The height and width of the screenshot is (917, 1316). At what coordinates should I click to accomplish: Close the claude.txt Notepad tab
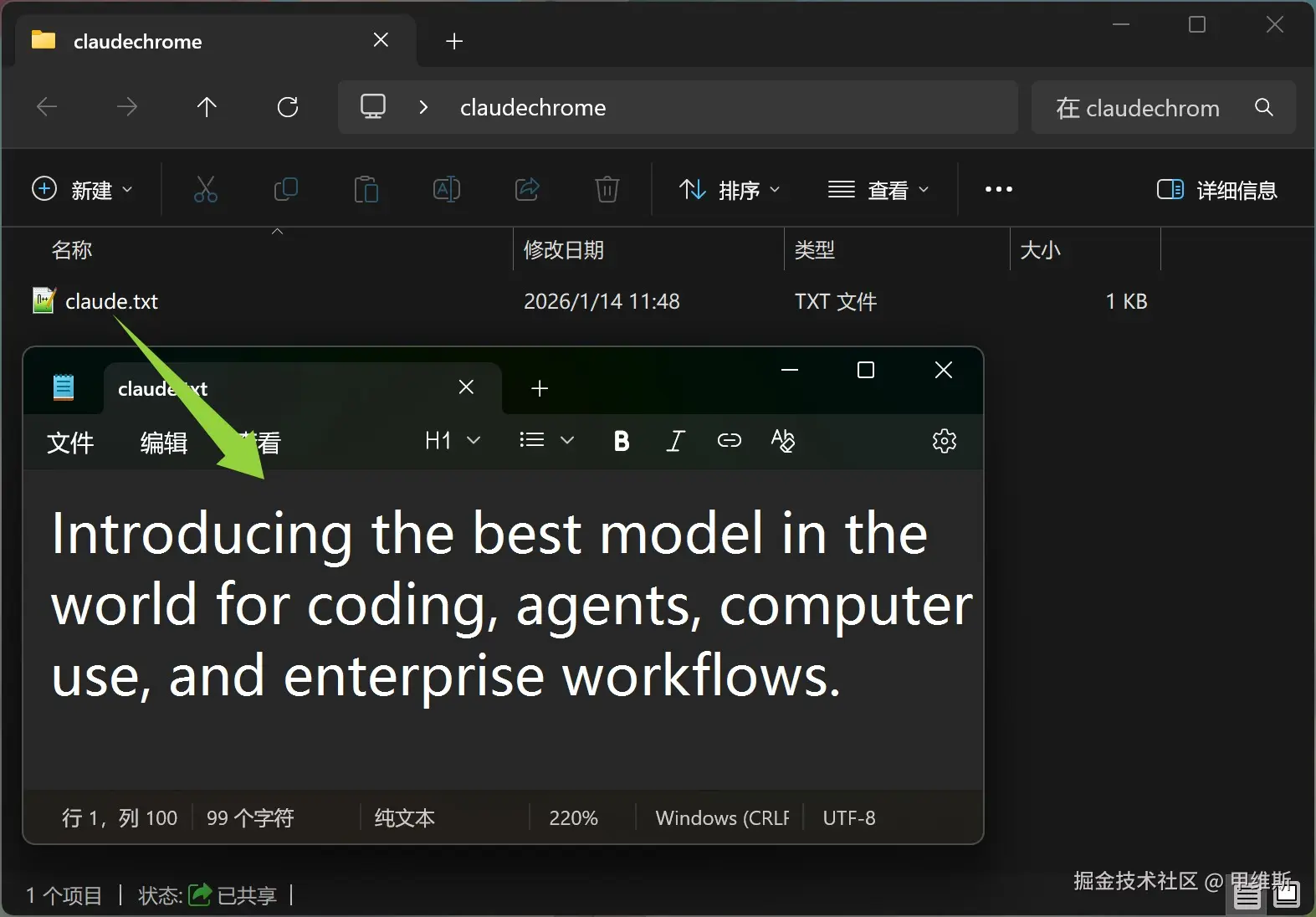(467, 387)
